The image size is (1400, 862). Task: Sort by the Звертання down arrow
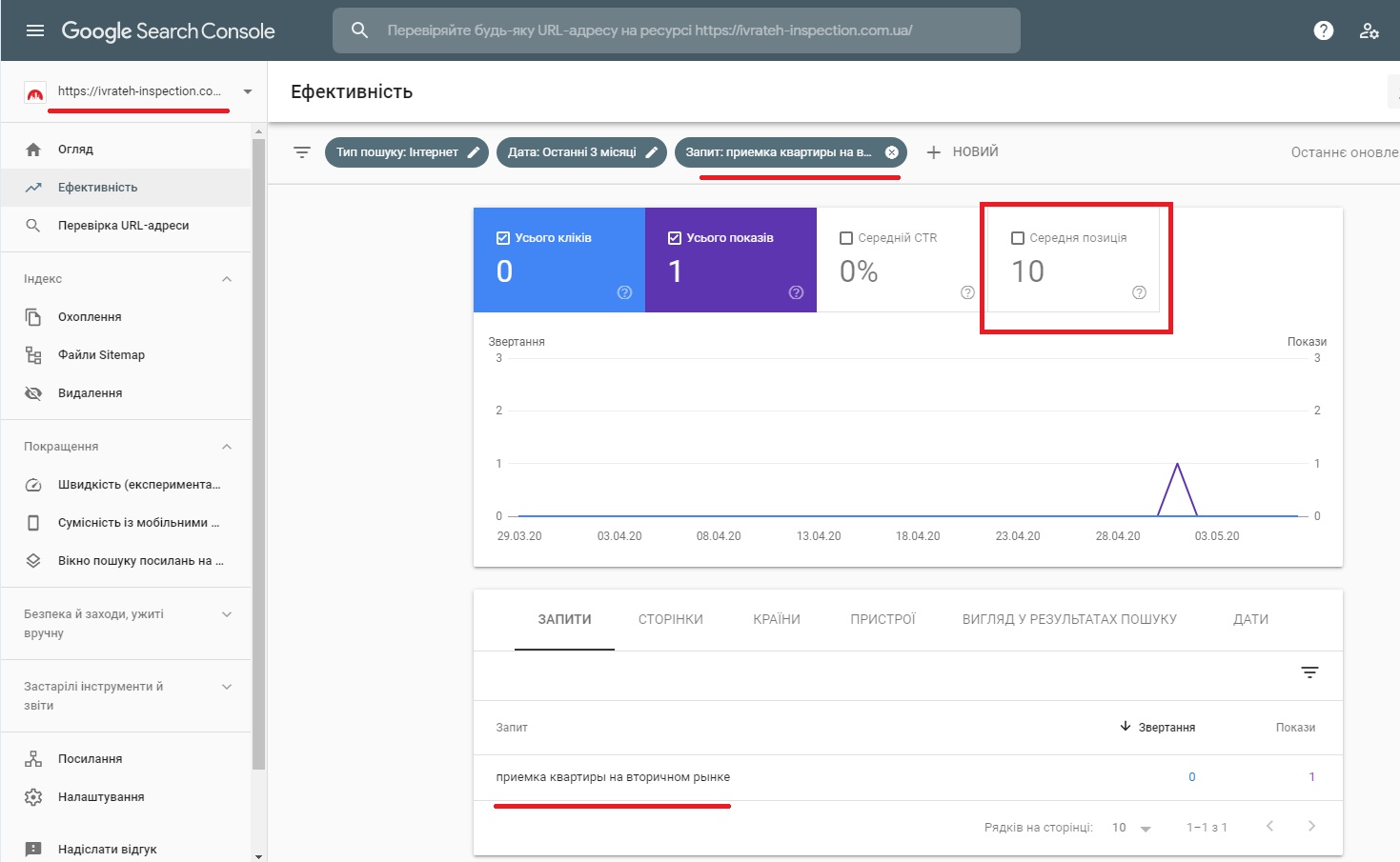(1126, 727)
